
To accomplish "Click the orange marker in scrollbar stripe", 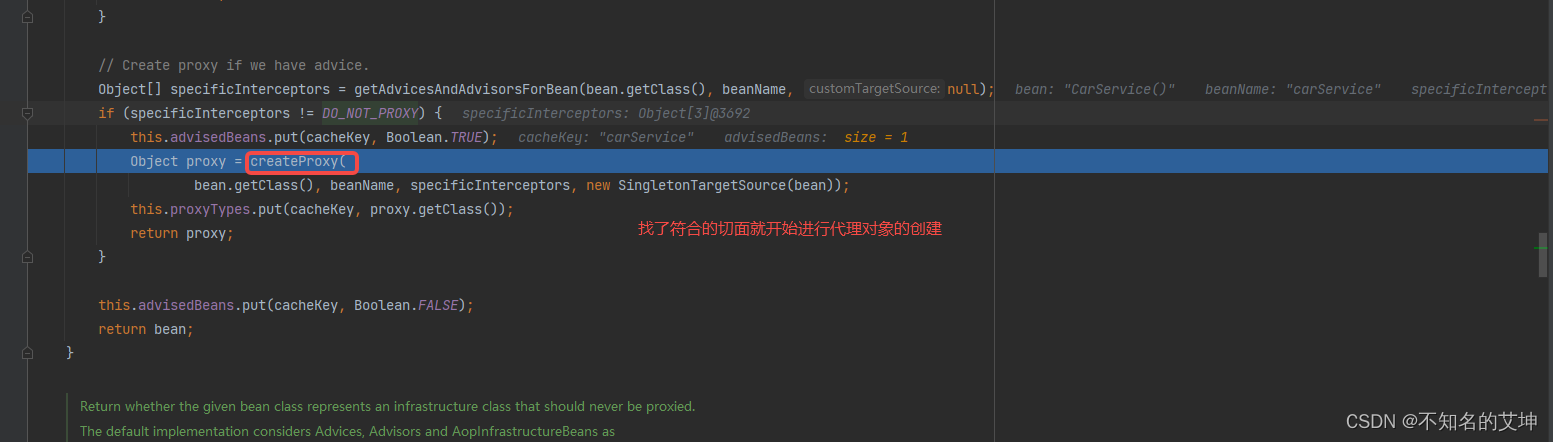I will pyautogui.click(x=1540, y=120).
